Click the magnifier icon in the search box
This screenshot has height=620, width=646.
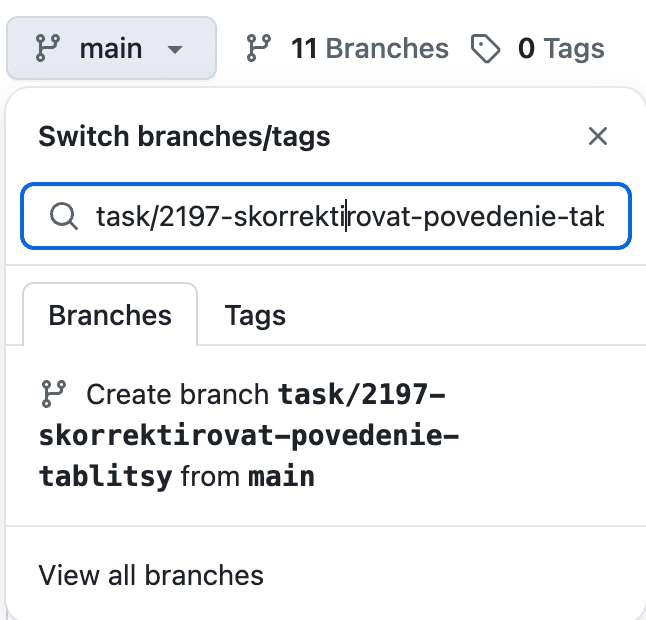click(63, 216)
